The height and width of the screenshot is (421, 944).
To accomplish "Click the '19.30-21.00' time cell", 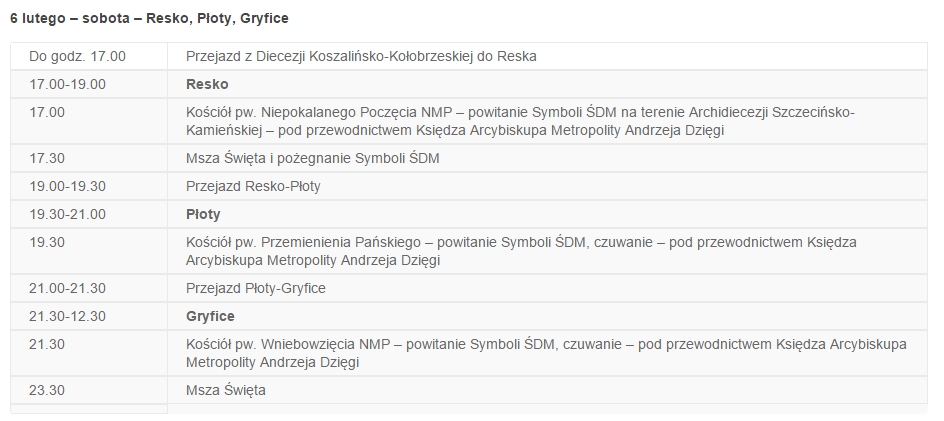I will [x=89, y=214].
